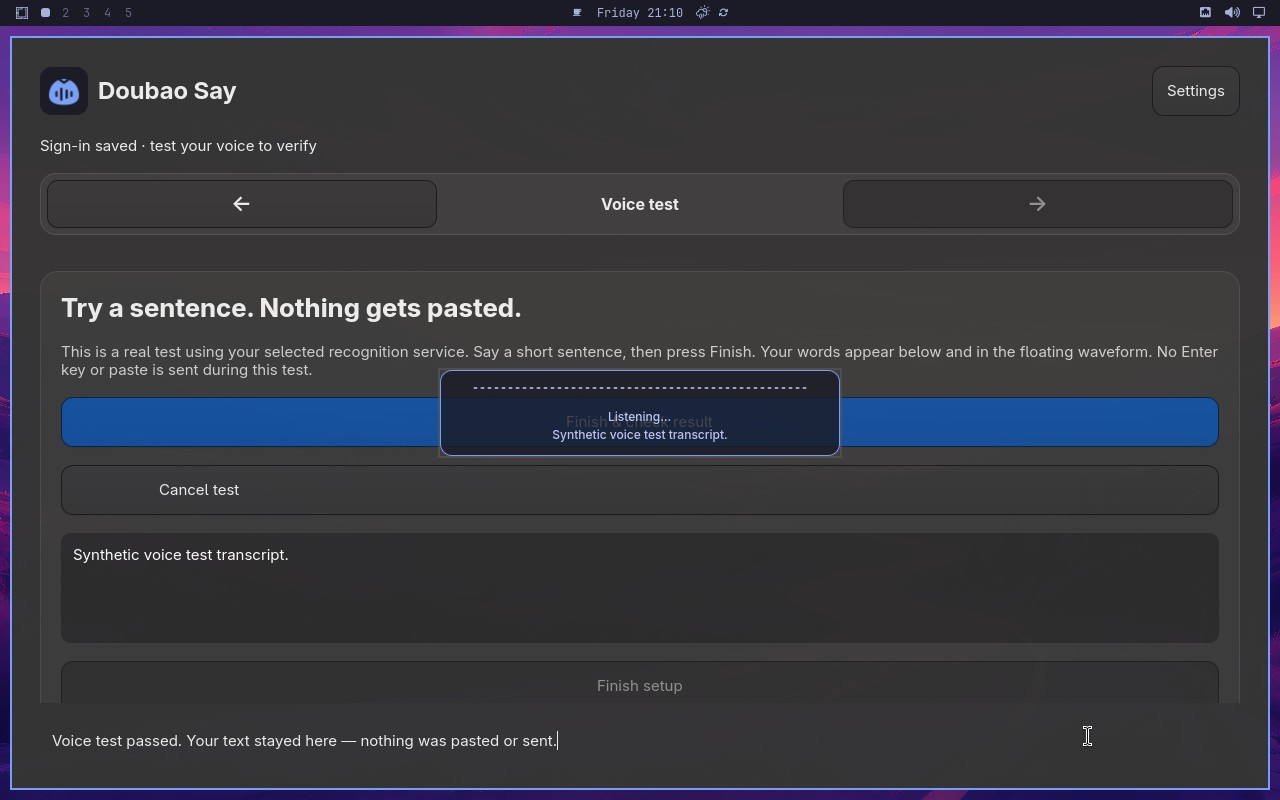Click the heading 'Try a sentence. Nothing gets pasted.'
This screenshot has height=800, width=1280.
[x=291, y=308]
